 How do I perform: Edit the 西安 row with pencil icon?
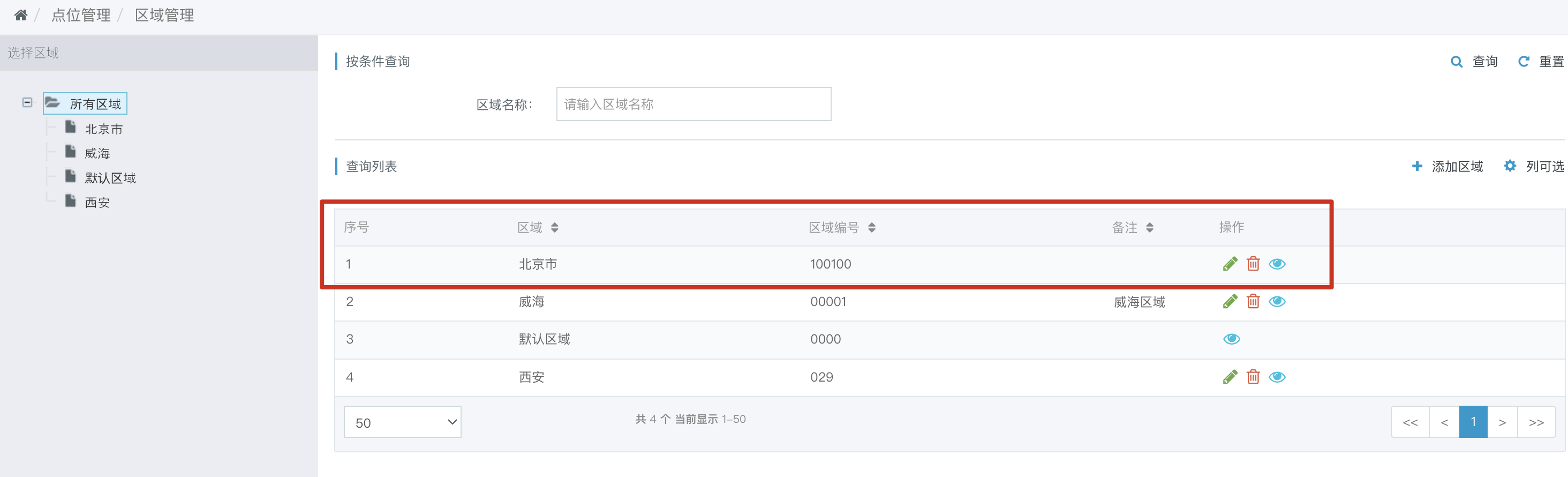(1230, 377)
